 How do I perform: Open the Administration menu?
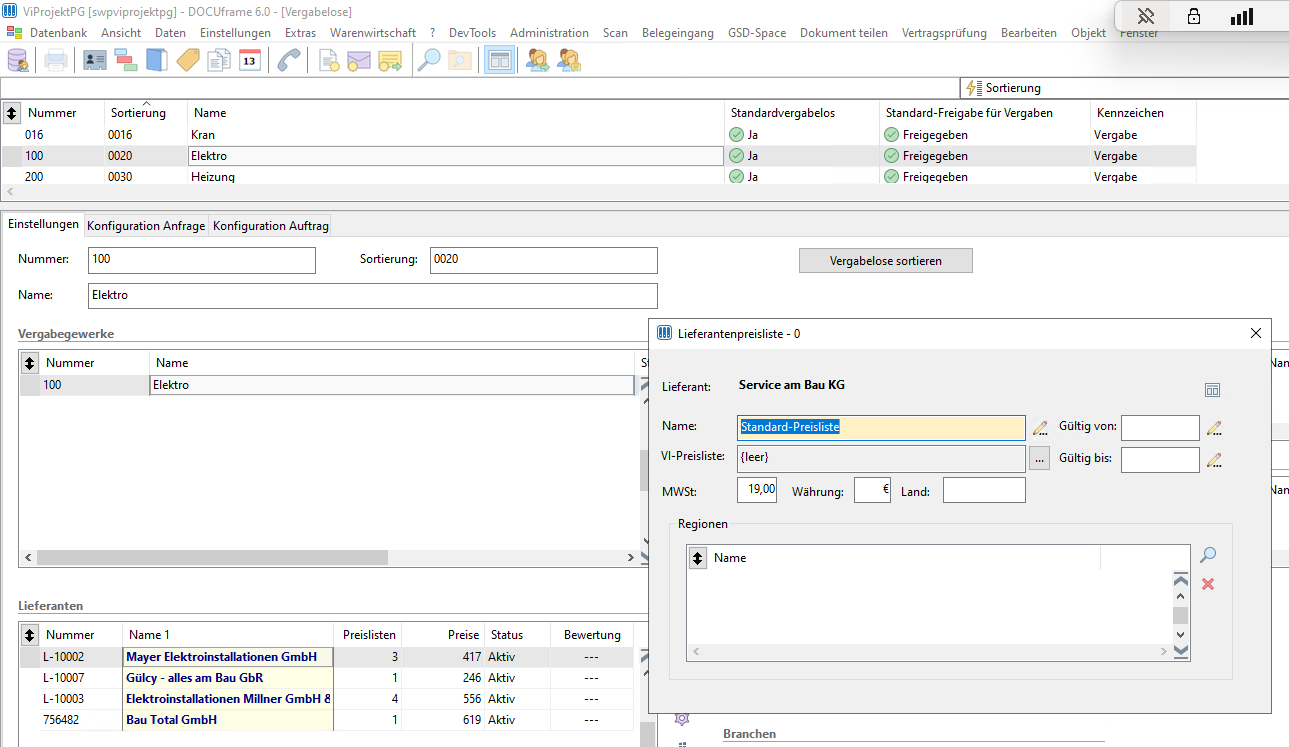click(549, 33)
